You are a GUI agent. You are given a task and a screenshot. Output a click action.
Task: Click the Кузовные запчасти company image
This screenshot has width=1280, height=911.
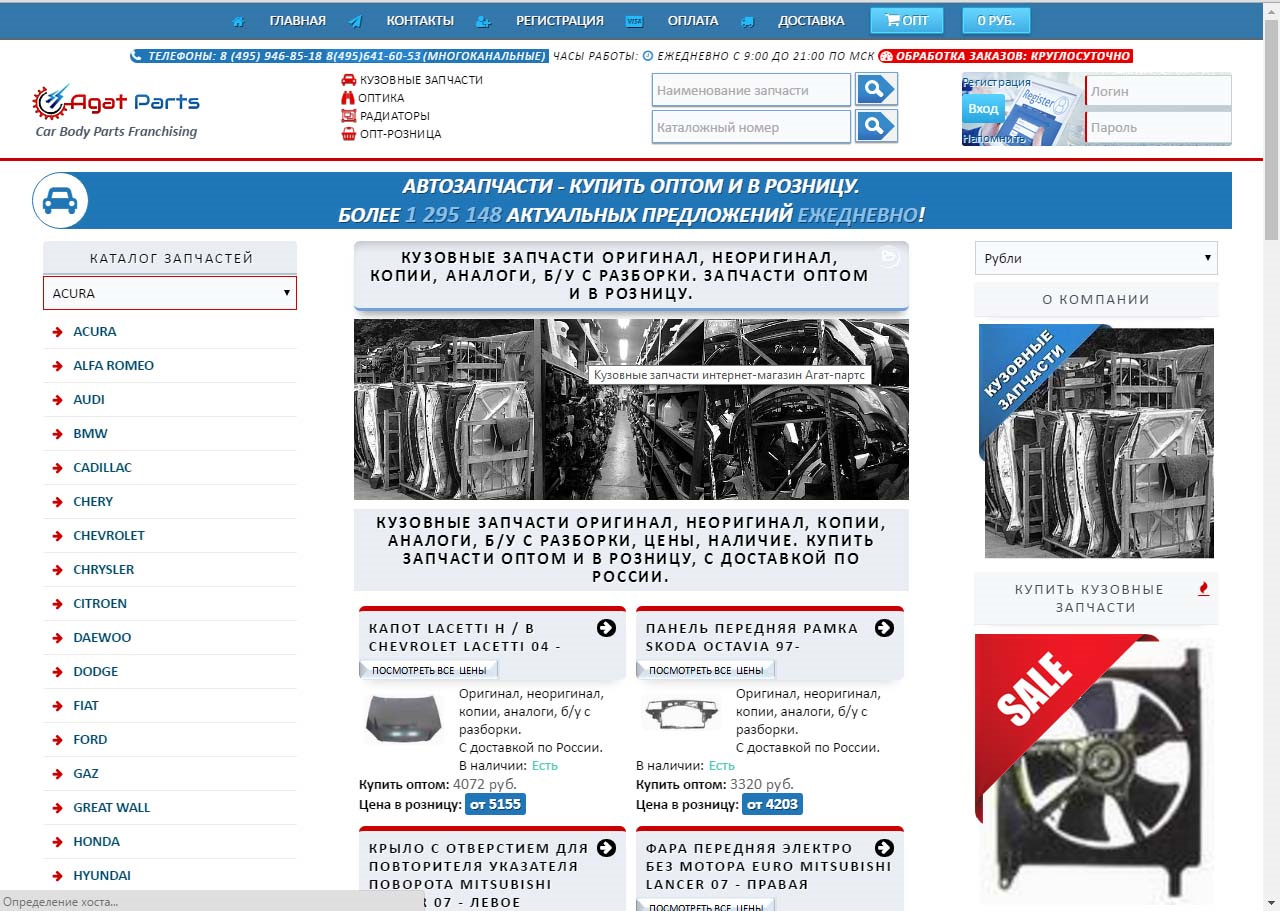tap(1096, 441)
